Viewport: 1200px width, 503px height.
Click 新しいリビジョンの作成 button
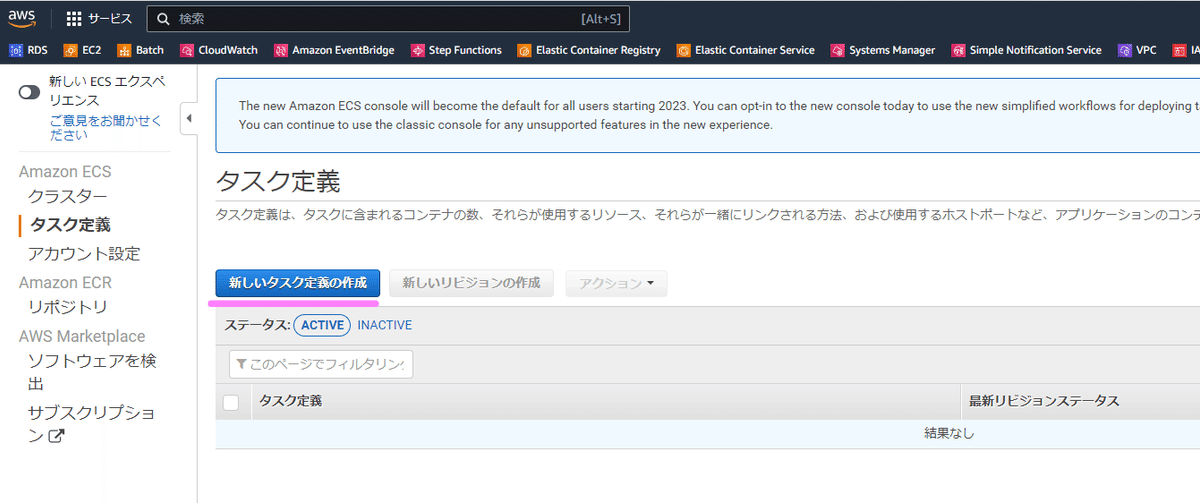click(x=472, y=283)
